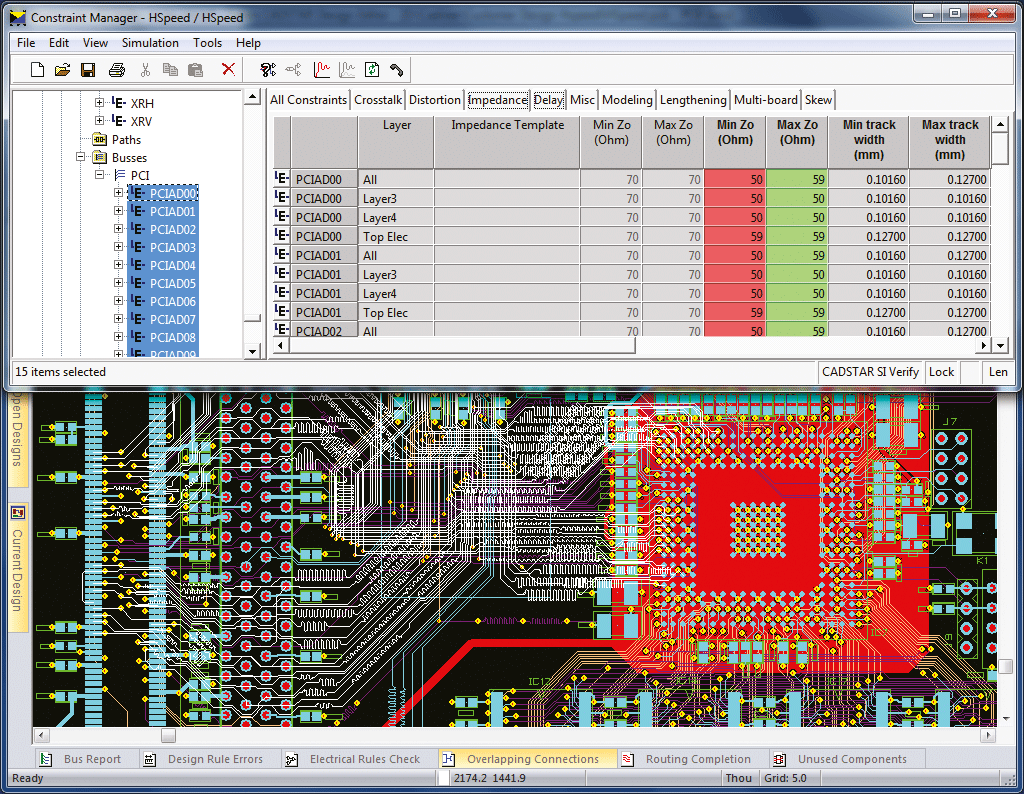
Task: Expand the XRH tree node
Action: (99, 103)
